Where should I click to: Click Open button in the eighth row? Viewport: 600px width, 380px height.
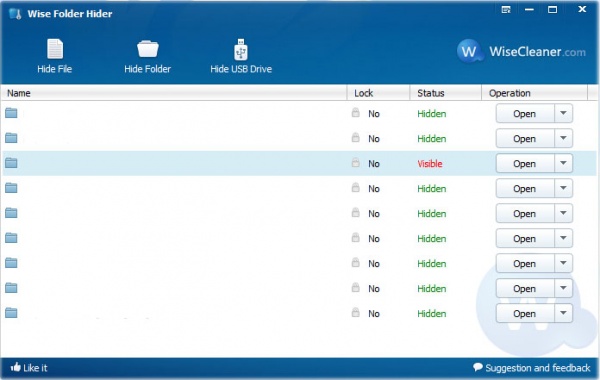click(525, 289)
